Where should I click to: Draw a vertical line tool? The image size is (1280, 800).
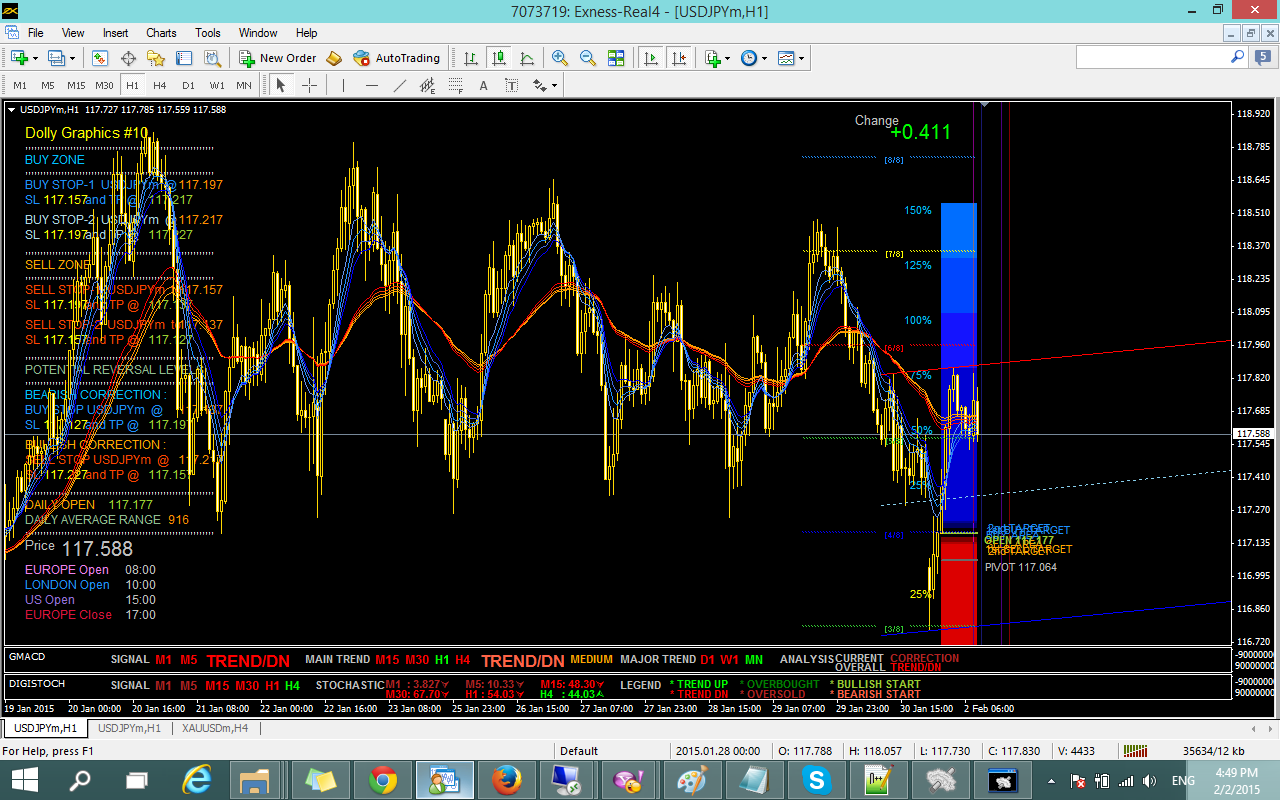(x=343, y=85)
